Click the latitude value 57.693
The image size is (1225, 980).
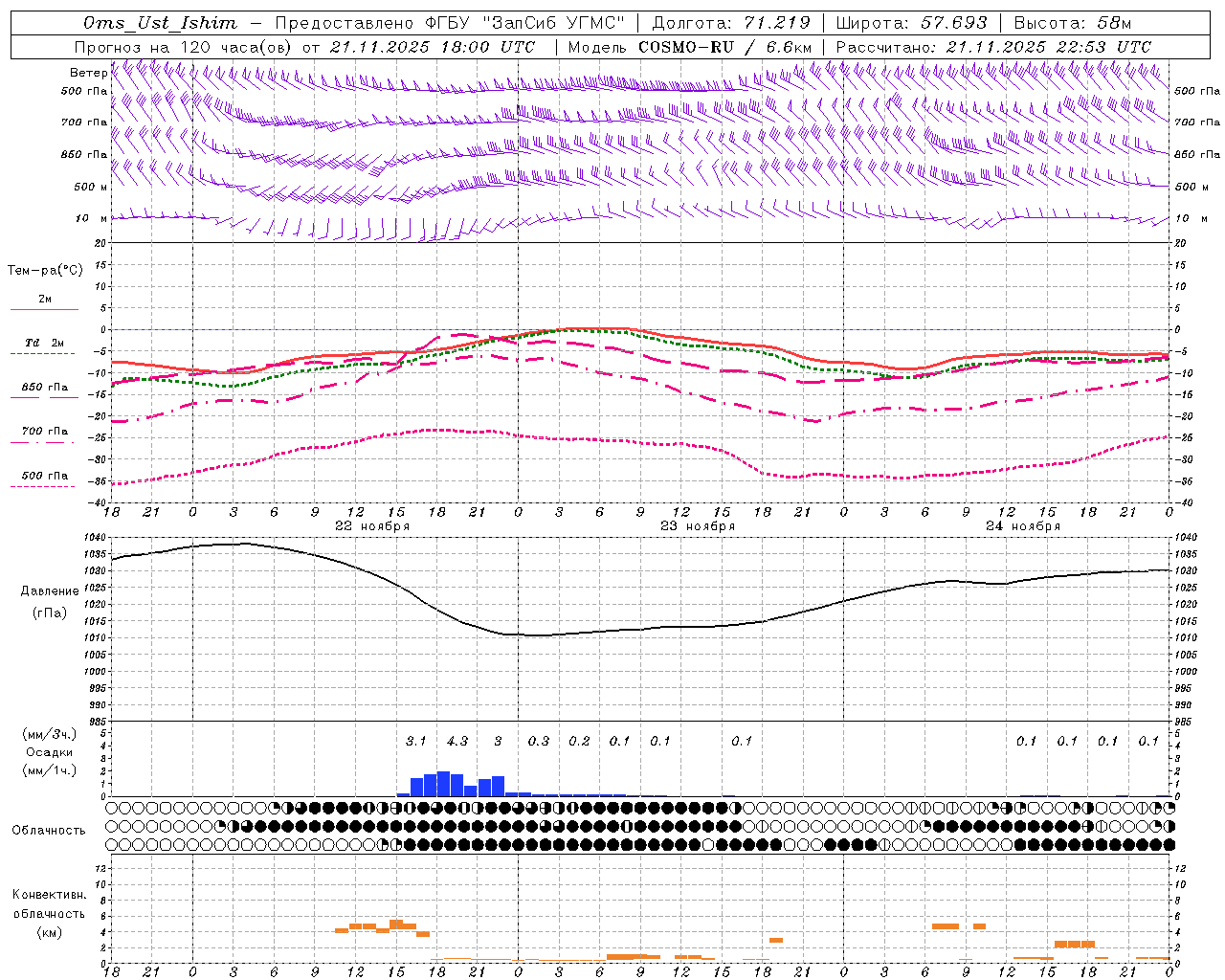[x=954, y=23]
